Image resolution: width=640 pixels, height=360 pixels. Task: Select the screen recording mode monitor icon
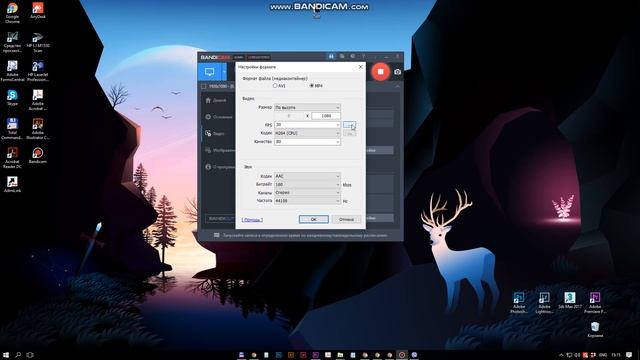[x=210, y=72]
